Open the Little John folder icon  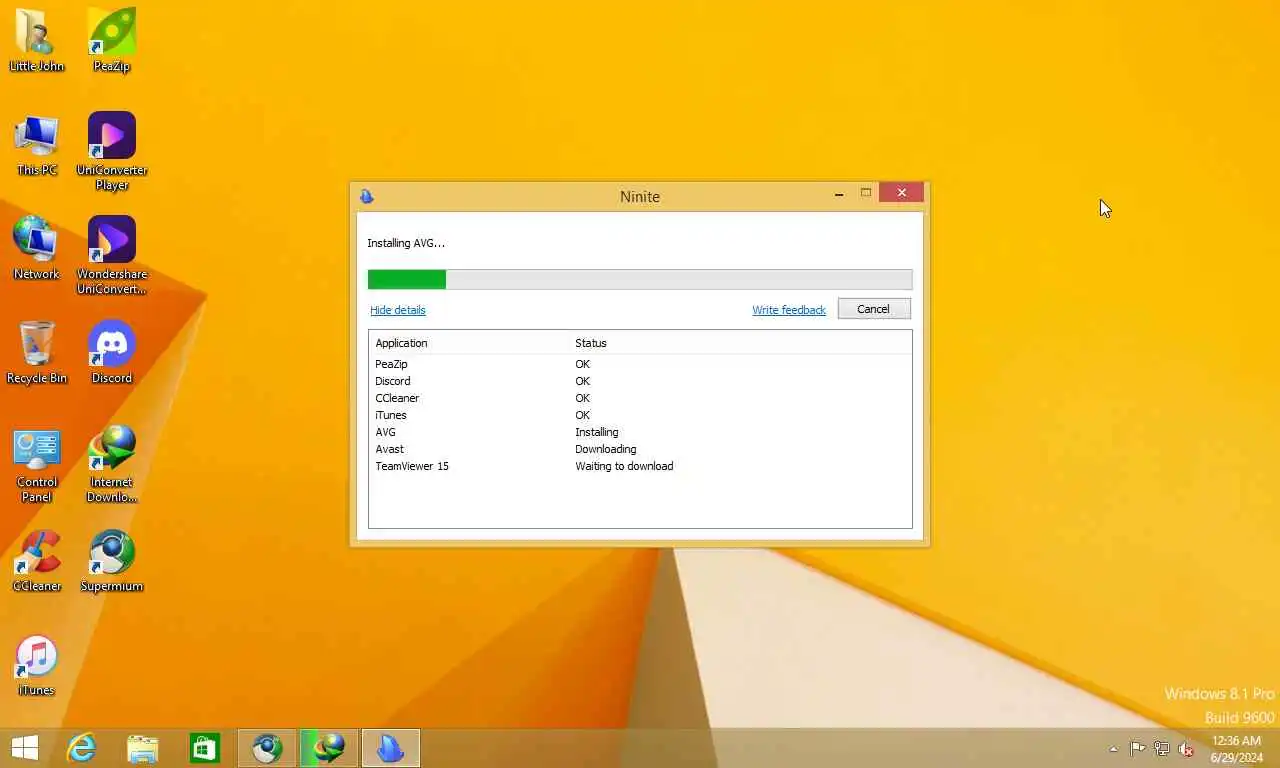37,39
